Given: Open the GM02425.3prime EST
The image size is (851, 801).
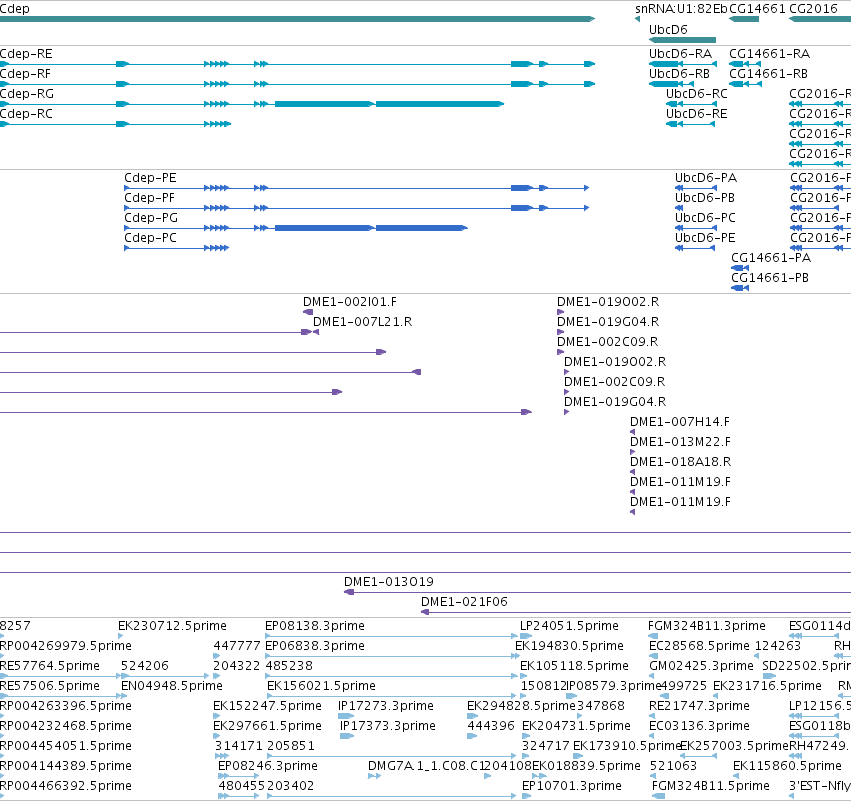Looking at the screenshot, I should [701, 666].
